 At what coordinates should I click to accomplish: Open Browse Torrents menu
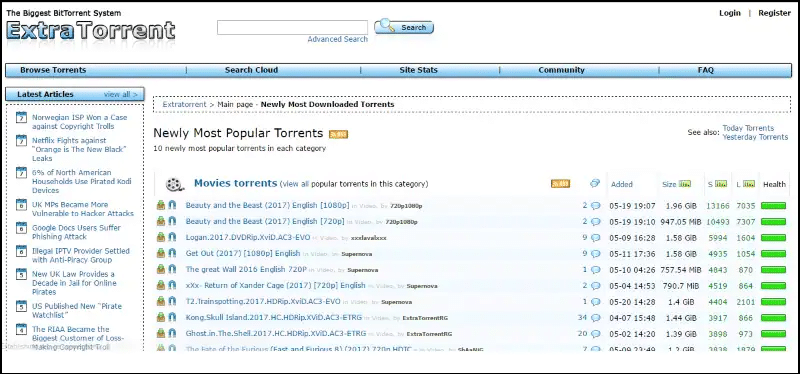[53, 70]
